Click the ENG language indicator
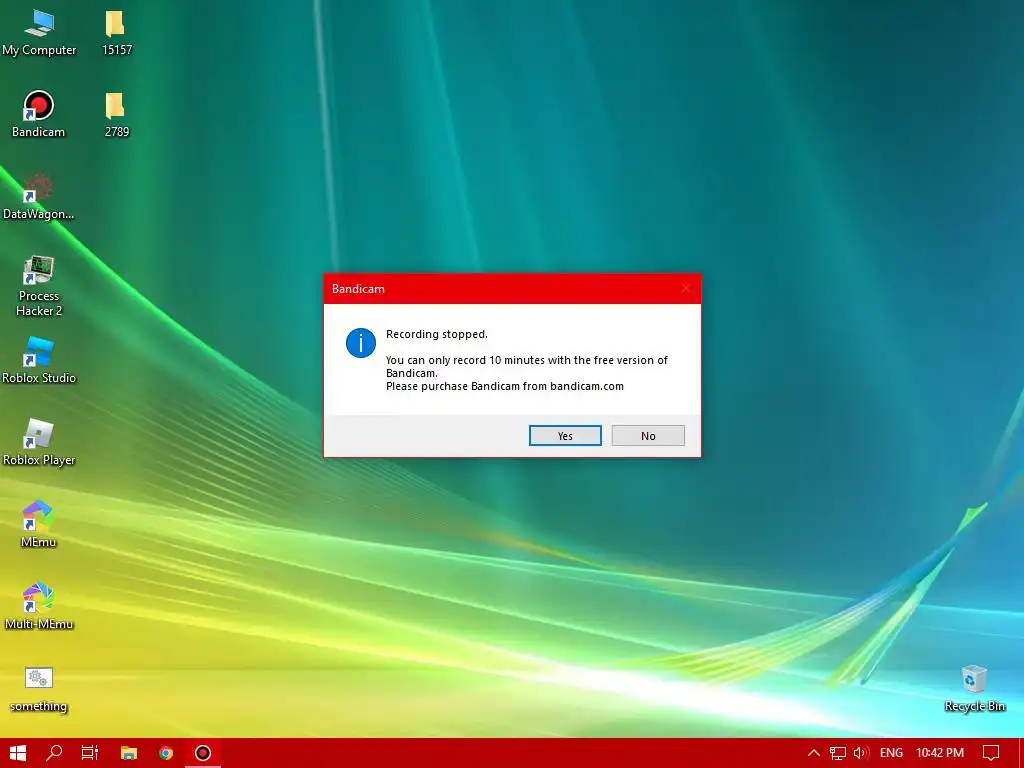 (x=891, y=753)
